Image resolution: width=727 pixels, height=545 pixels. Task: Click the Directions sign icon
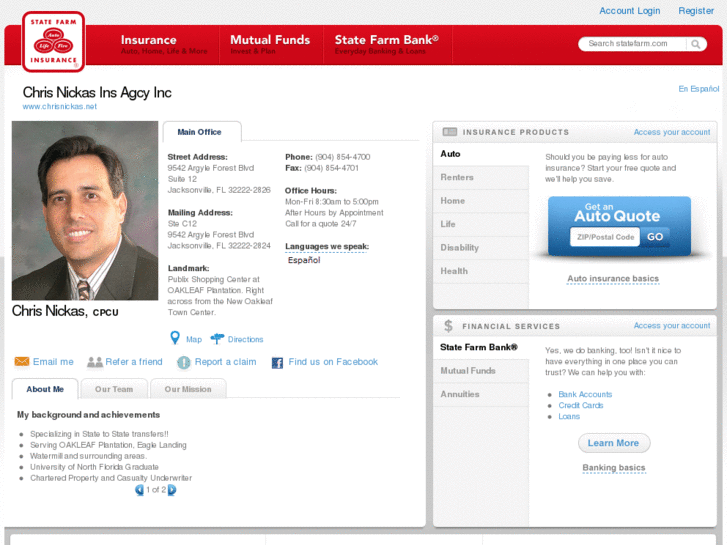point(217,339)
